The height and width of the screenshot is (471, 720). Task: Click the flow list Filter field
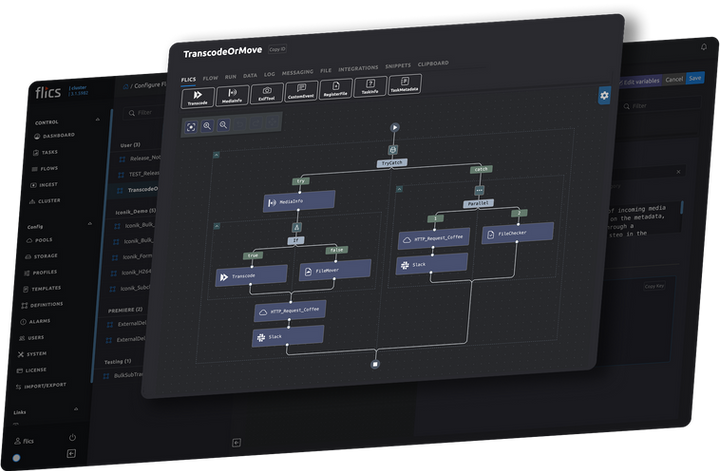click(x=145, y=112)
